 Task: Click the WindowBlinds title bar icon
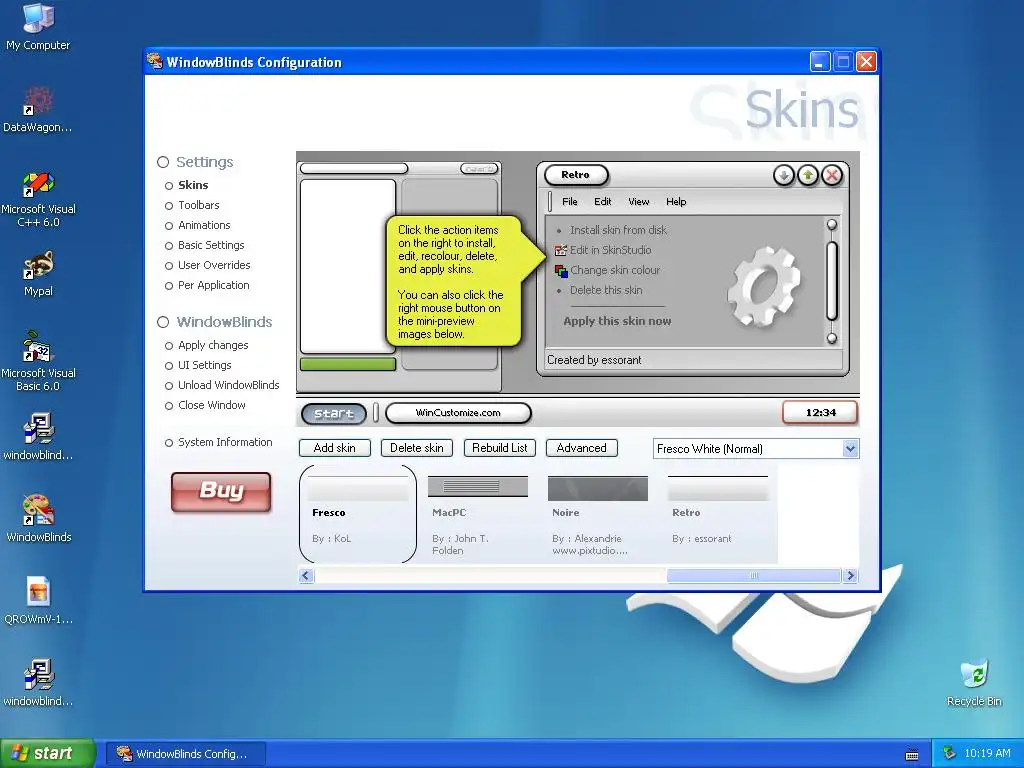point(155,61)
